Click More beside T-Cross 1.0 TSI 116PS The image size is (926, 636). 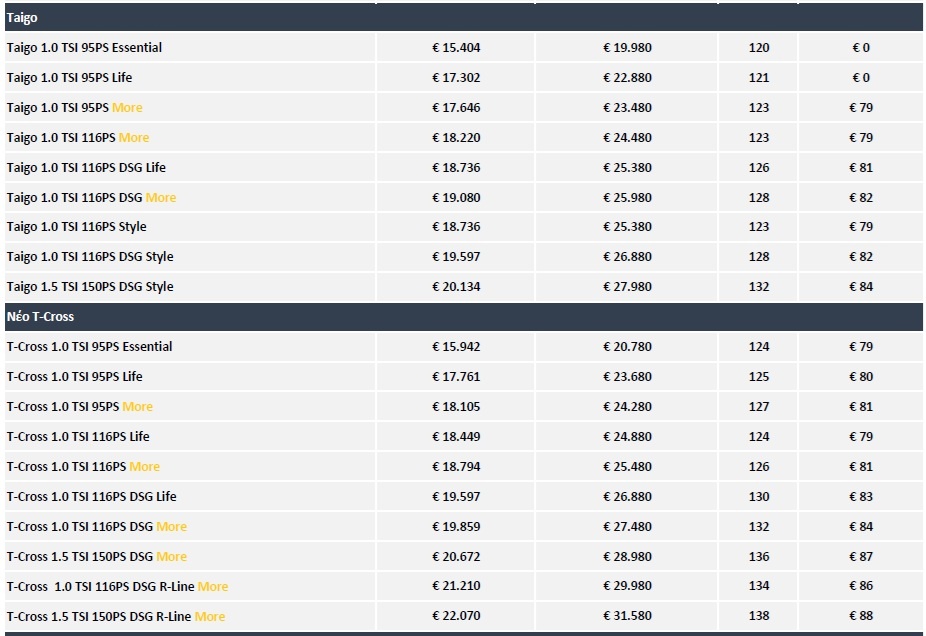[x=145, y=467]
